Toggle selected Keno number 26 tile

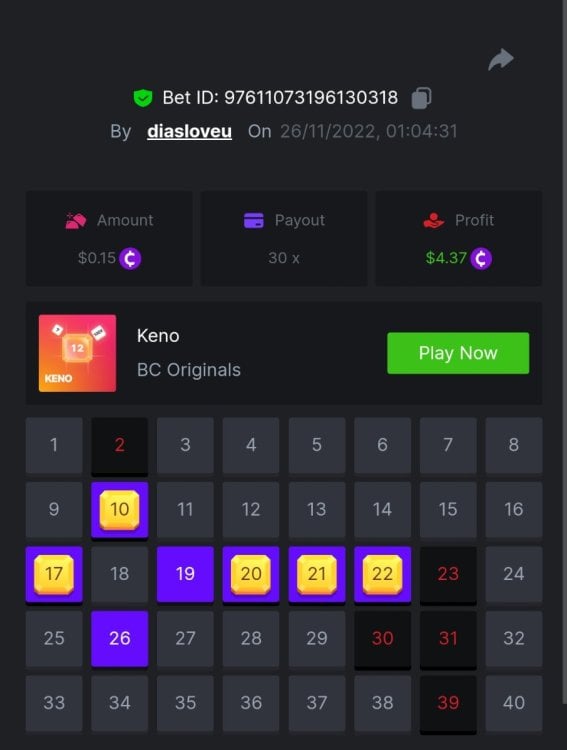(x=120, y=639)
